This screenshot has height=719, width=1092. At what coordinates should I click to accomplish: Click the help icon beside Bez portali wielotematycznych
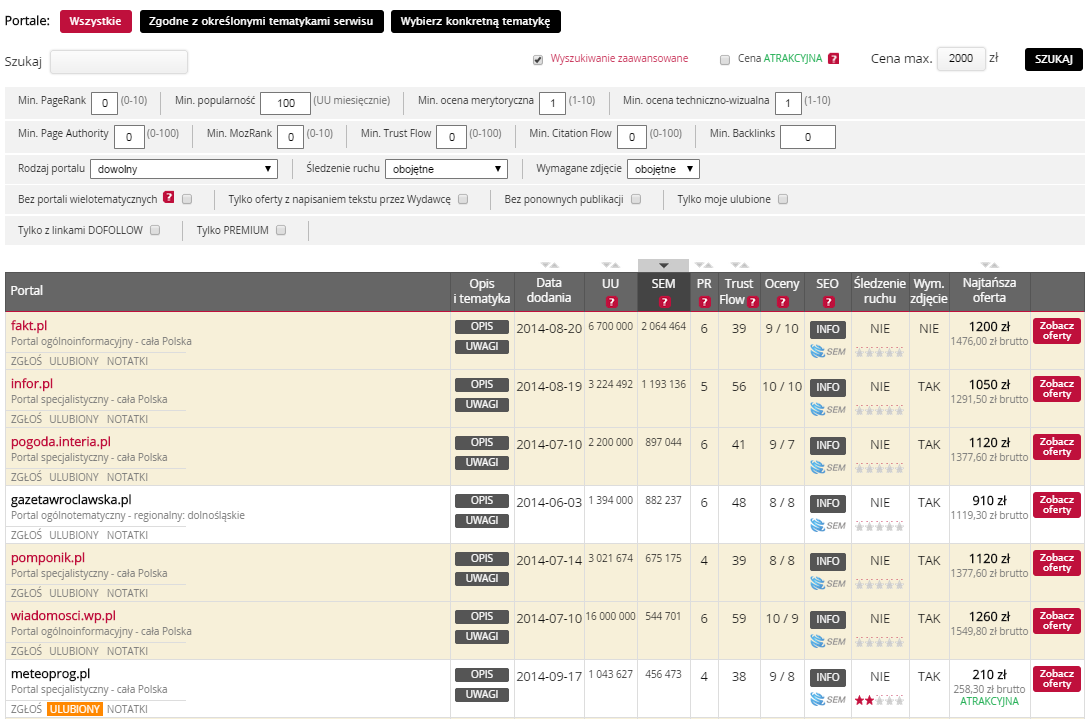169,197
